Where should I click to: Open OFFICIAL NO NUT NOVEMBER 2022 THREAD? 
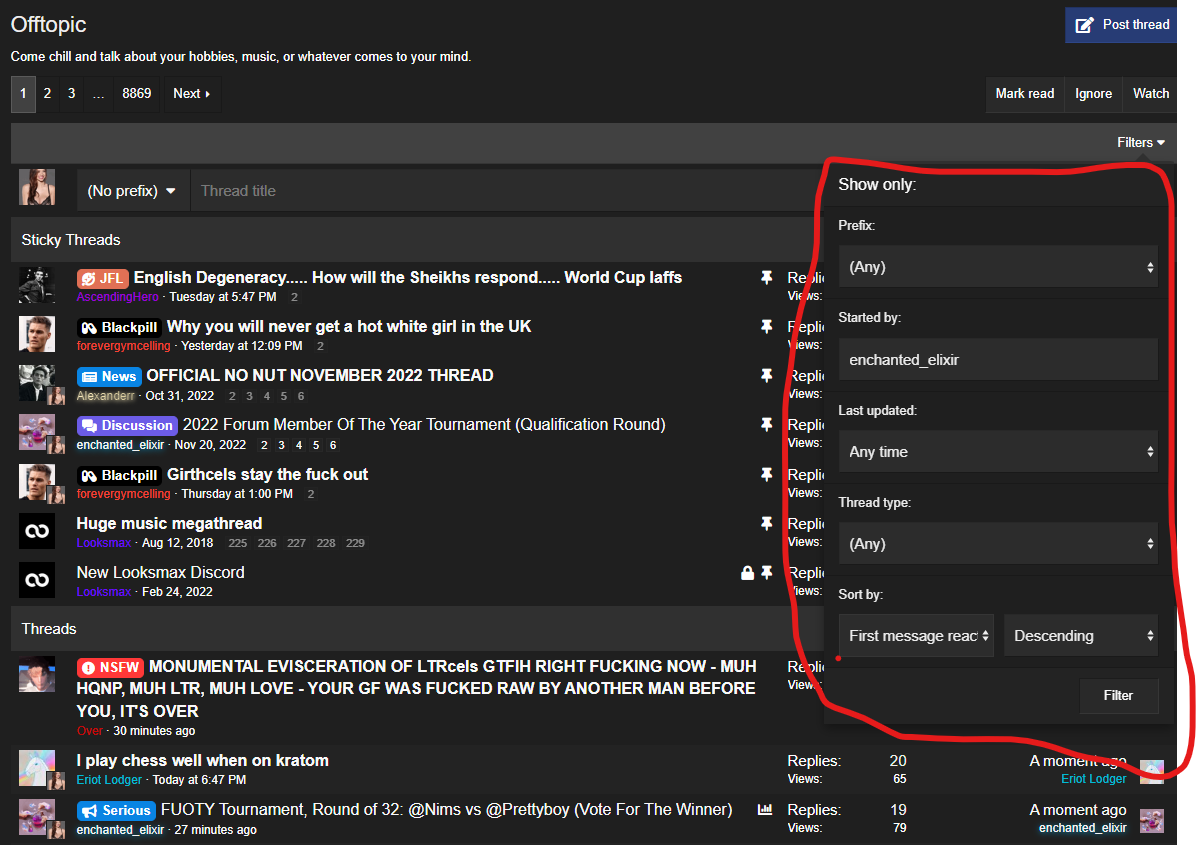pyautogui.click(x=320, y=376)
